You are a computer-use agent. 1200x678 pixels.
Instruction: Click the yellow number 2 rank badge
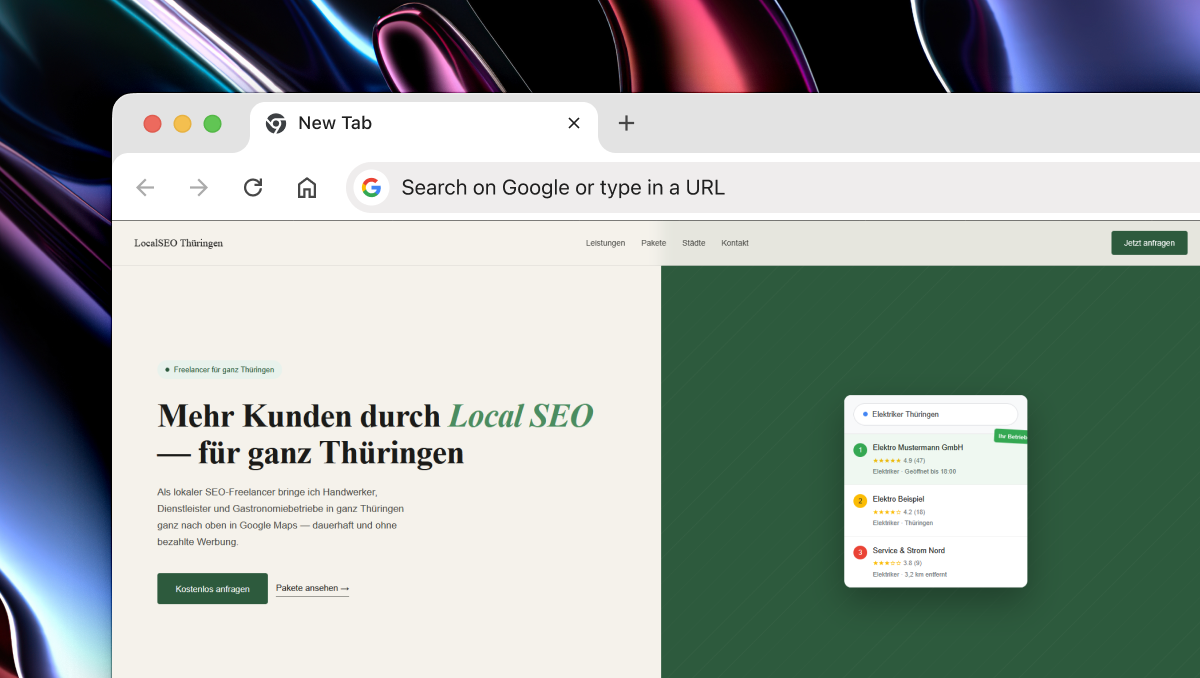tap(860, 501)
